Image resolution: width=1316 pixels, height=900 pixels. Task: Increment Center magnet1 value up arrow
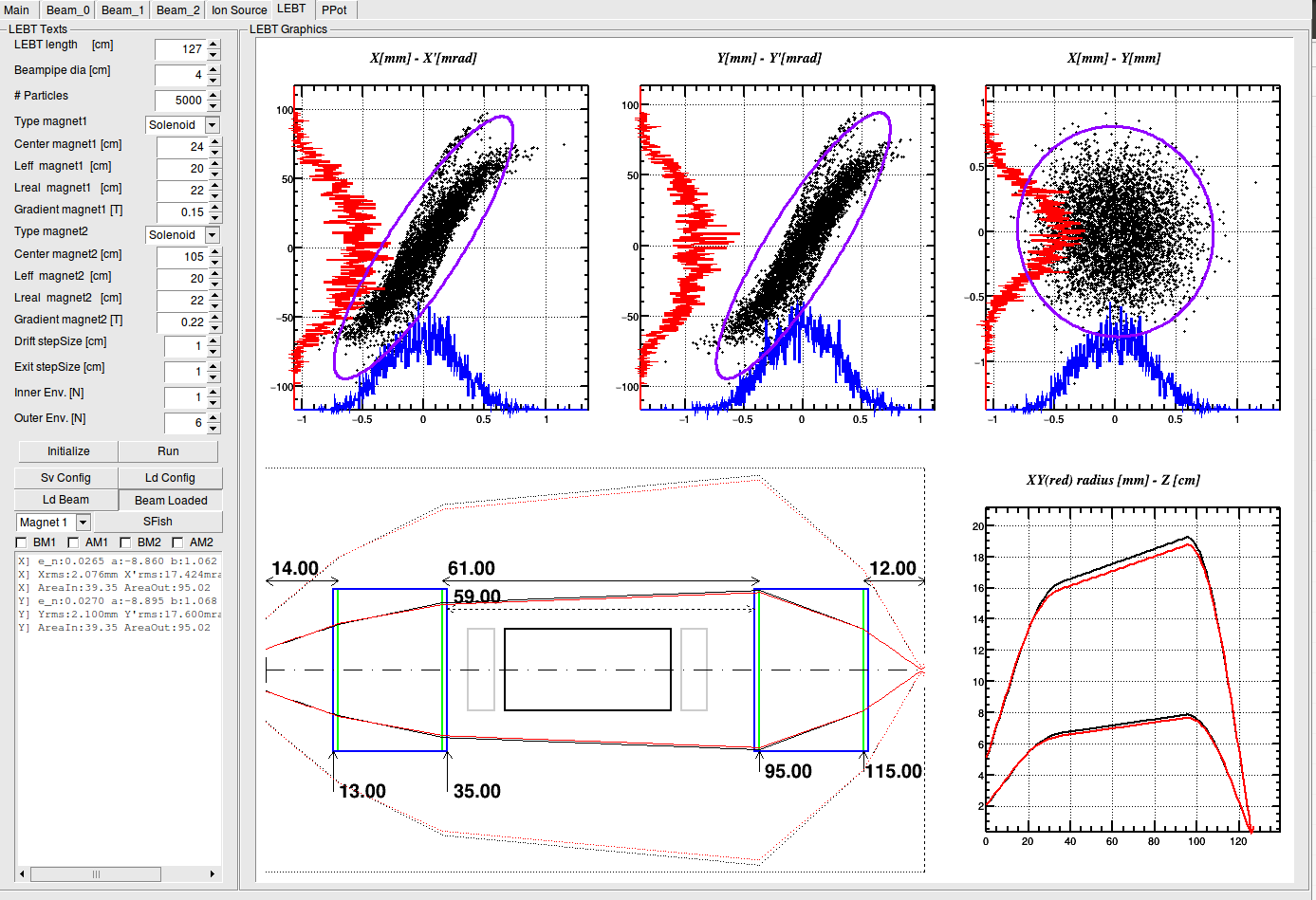[215, 142]
